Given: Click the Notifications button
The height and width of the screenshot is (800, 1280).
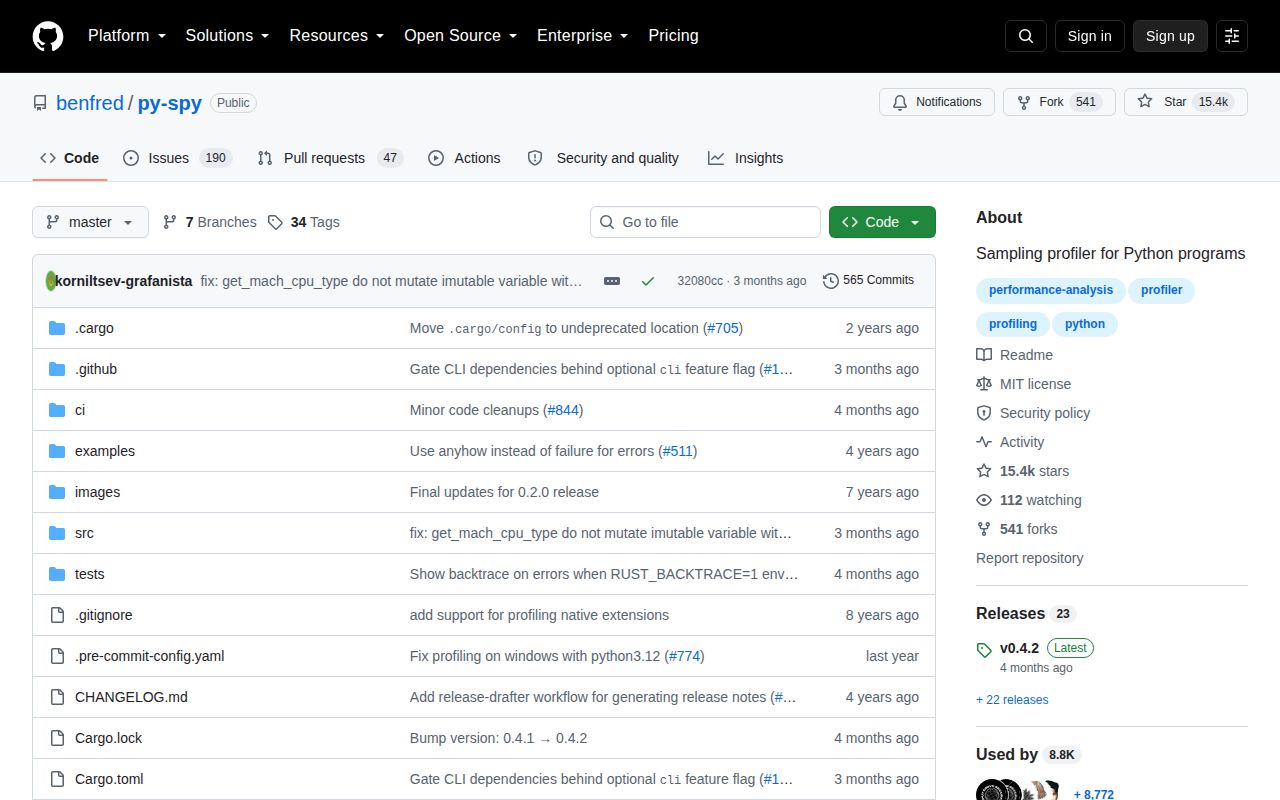Looking at the screenshot, I should [x=937, y=102].
